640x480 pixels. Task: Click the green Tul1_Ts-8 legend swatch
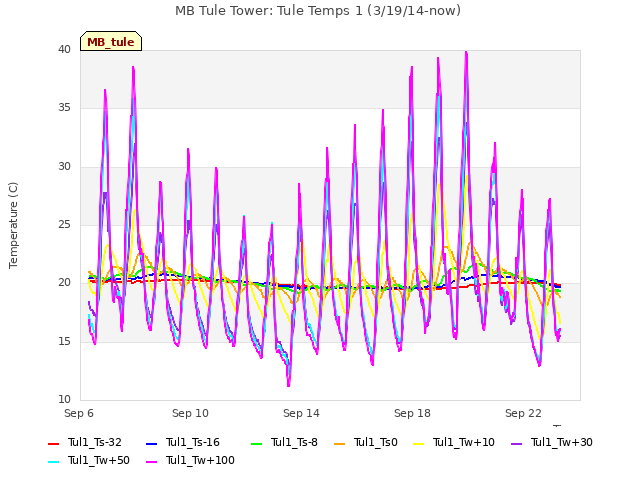click(257, 444)
